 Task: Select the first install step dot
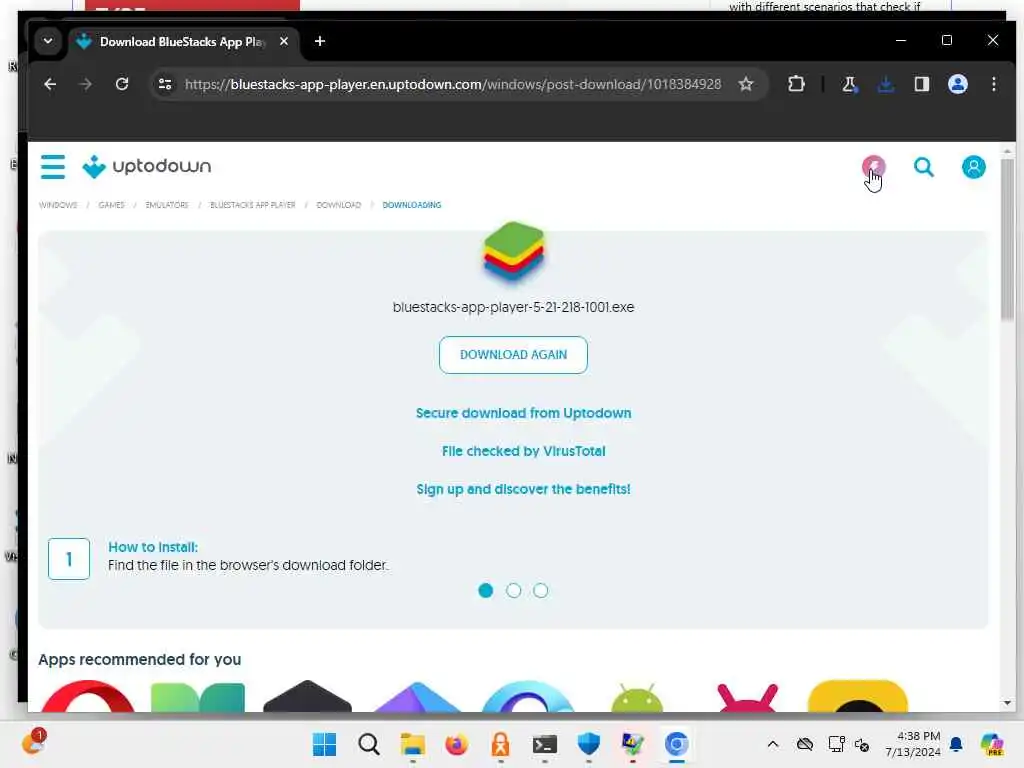click(485, 590)
